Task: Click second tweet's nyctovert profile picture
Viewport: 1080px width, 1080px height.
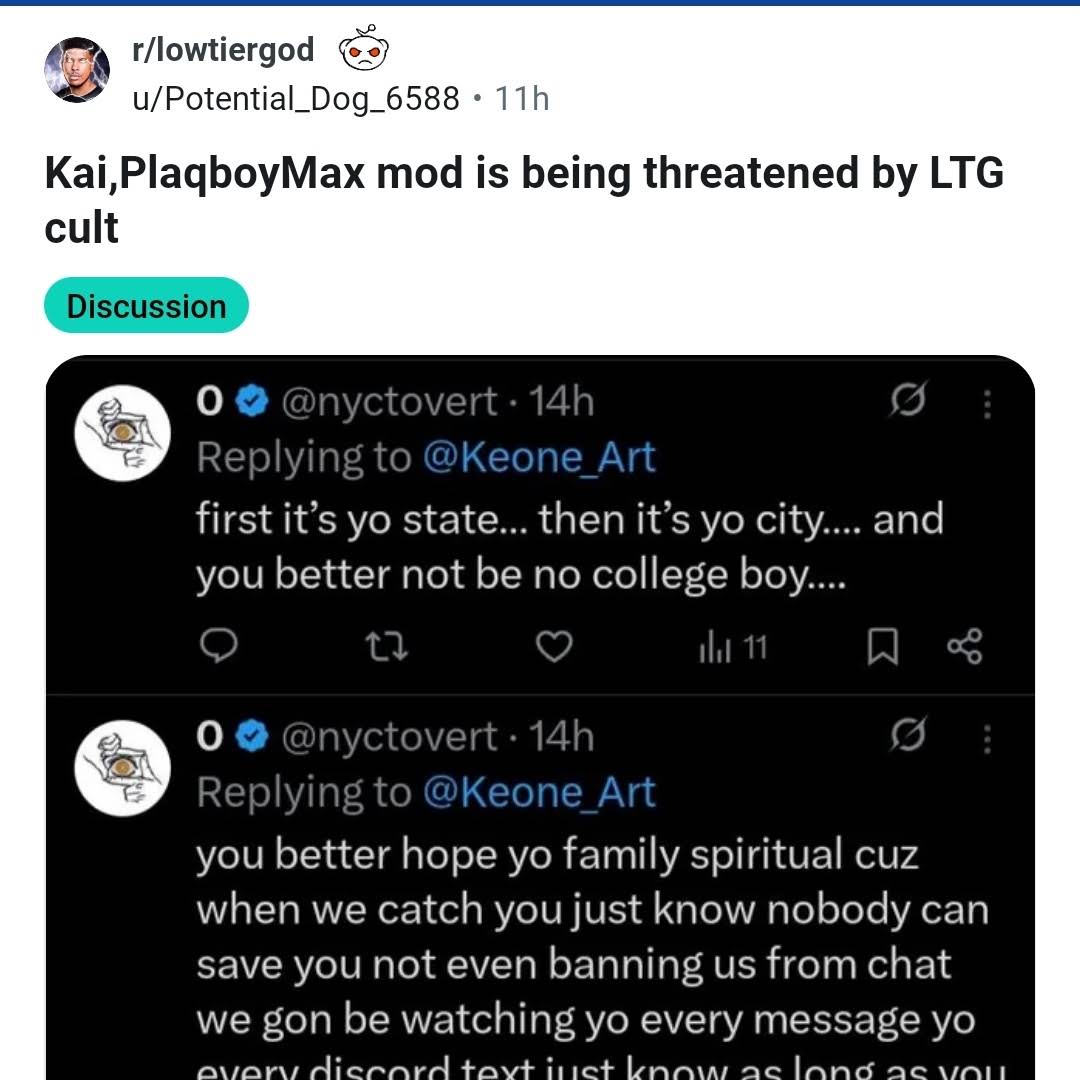Action: tap(123, 768)
